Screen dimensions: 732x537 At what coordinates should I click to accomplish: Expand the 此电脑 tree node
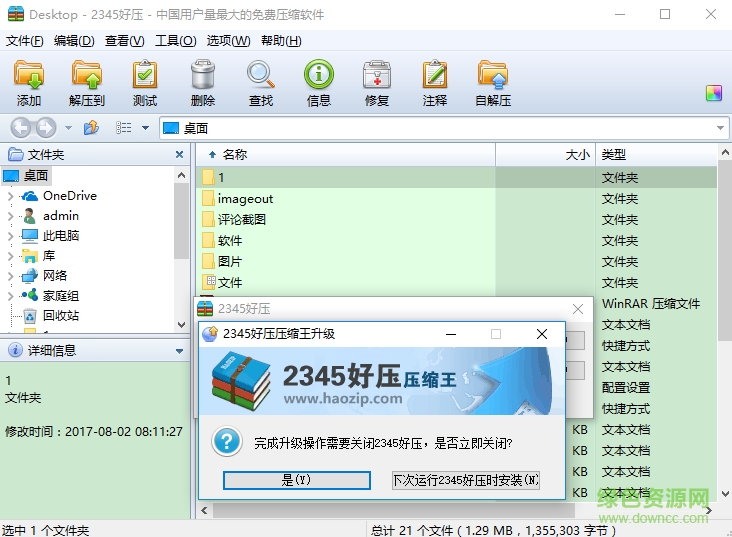11,236
